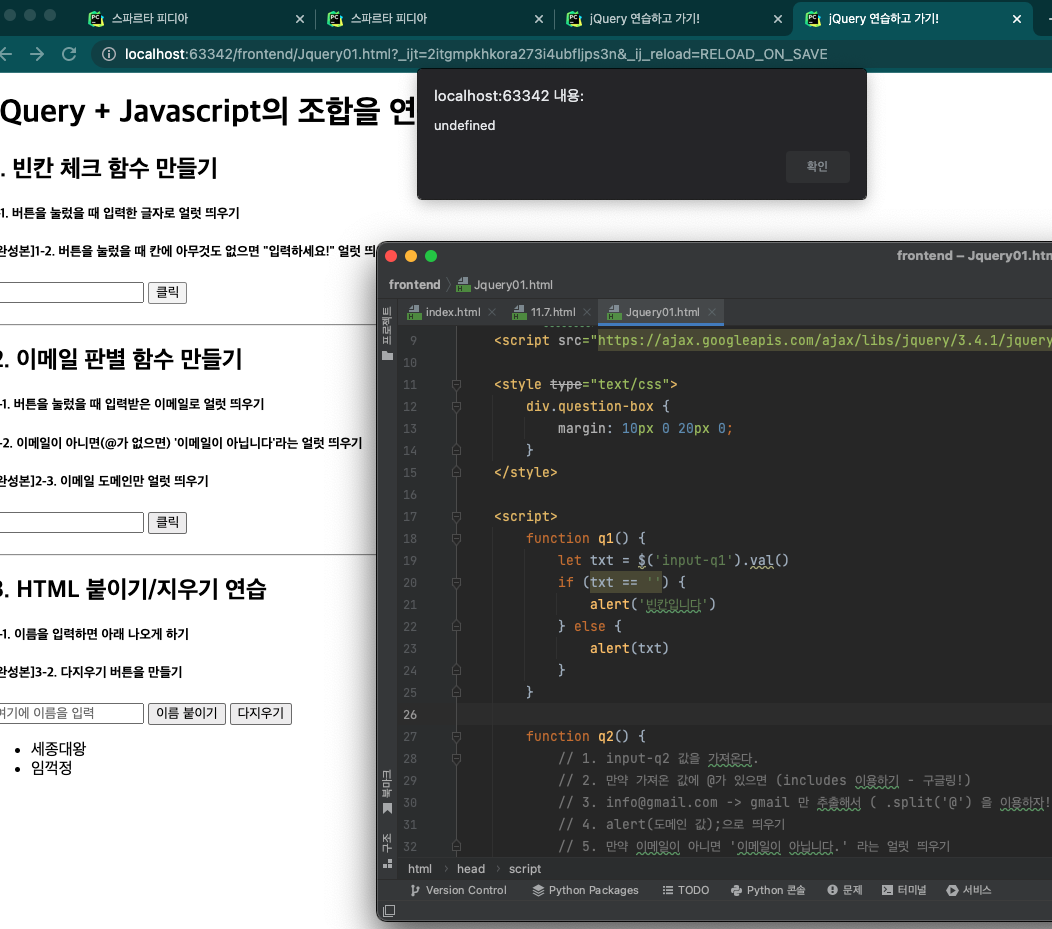1052x929 pixels.
Task: Open the 문제 problems tool window
Action: [x=845, y=890]
